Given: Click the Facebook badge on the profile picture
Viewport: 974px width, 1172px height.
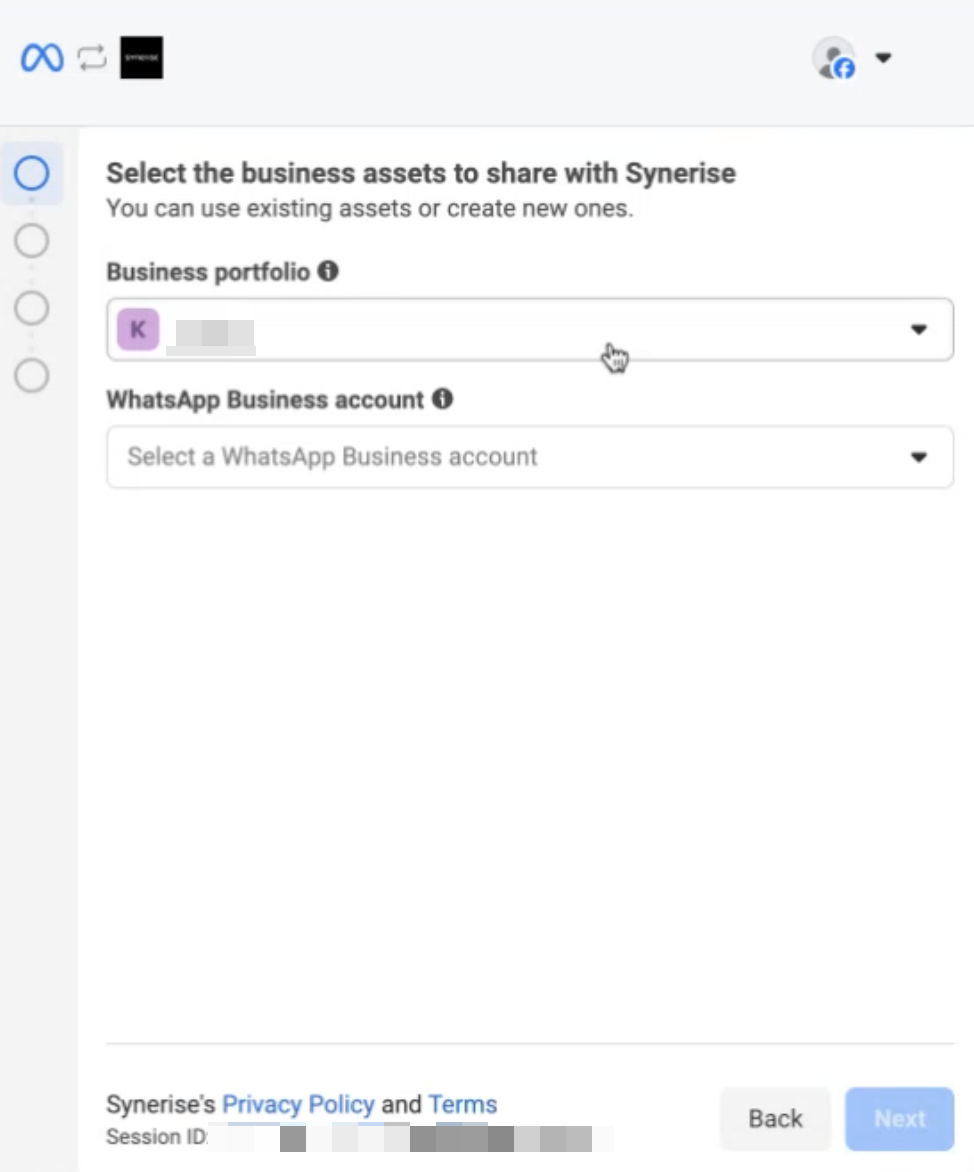Looking at the screenshot, I should click(844, 70).
